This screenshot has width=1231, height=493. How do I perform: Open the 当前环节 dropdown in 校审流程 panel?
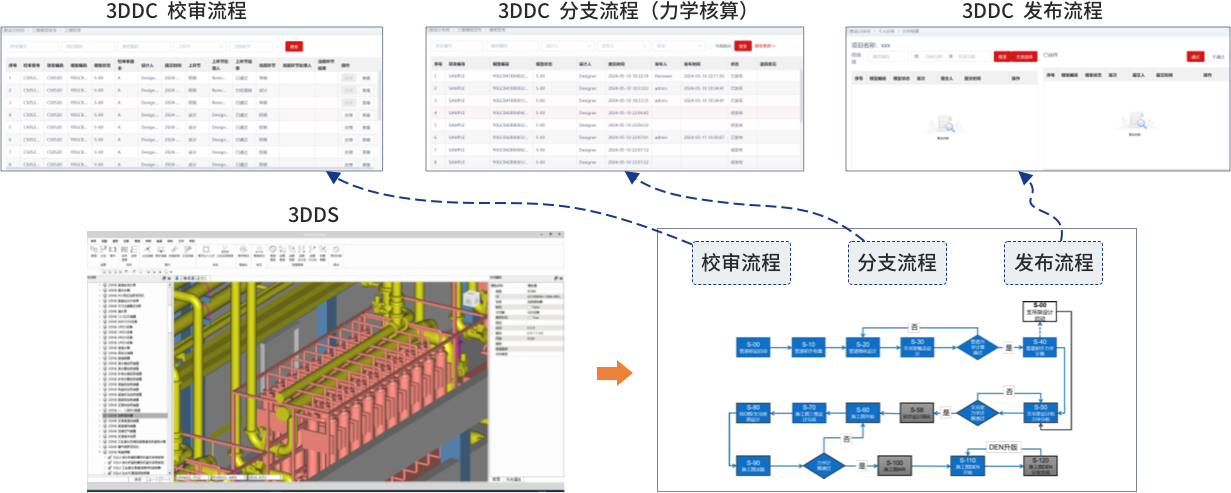click(x=255, y=46)
